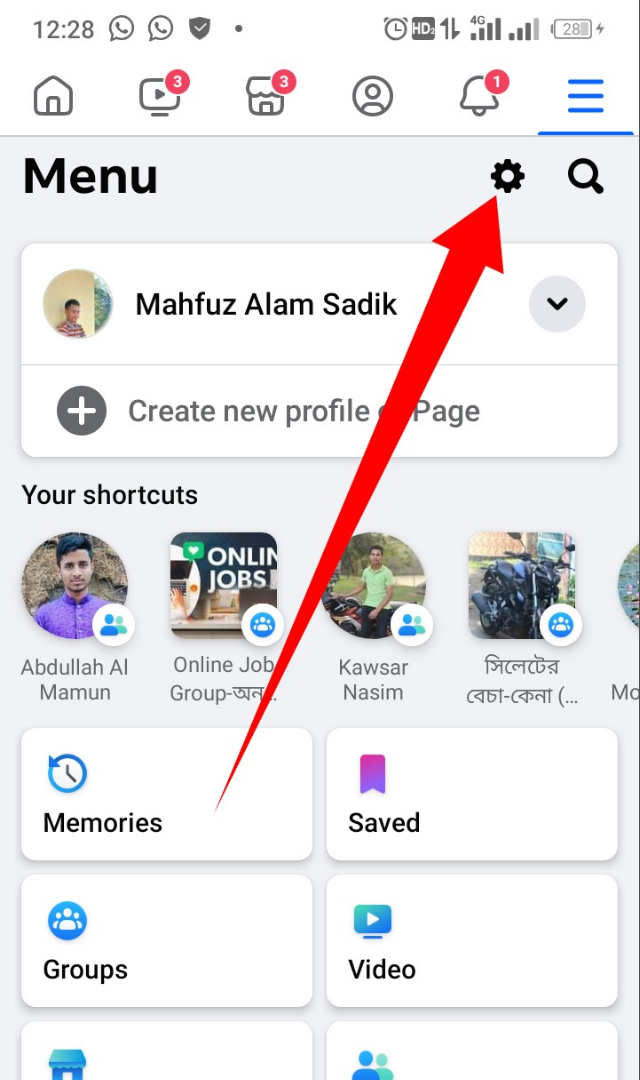Open Online Job Group shortcut

223,585
